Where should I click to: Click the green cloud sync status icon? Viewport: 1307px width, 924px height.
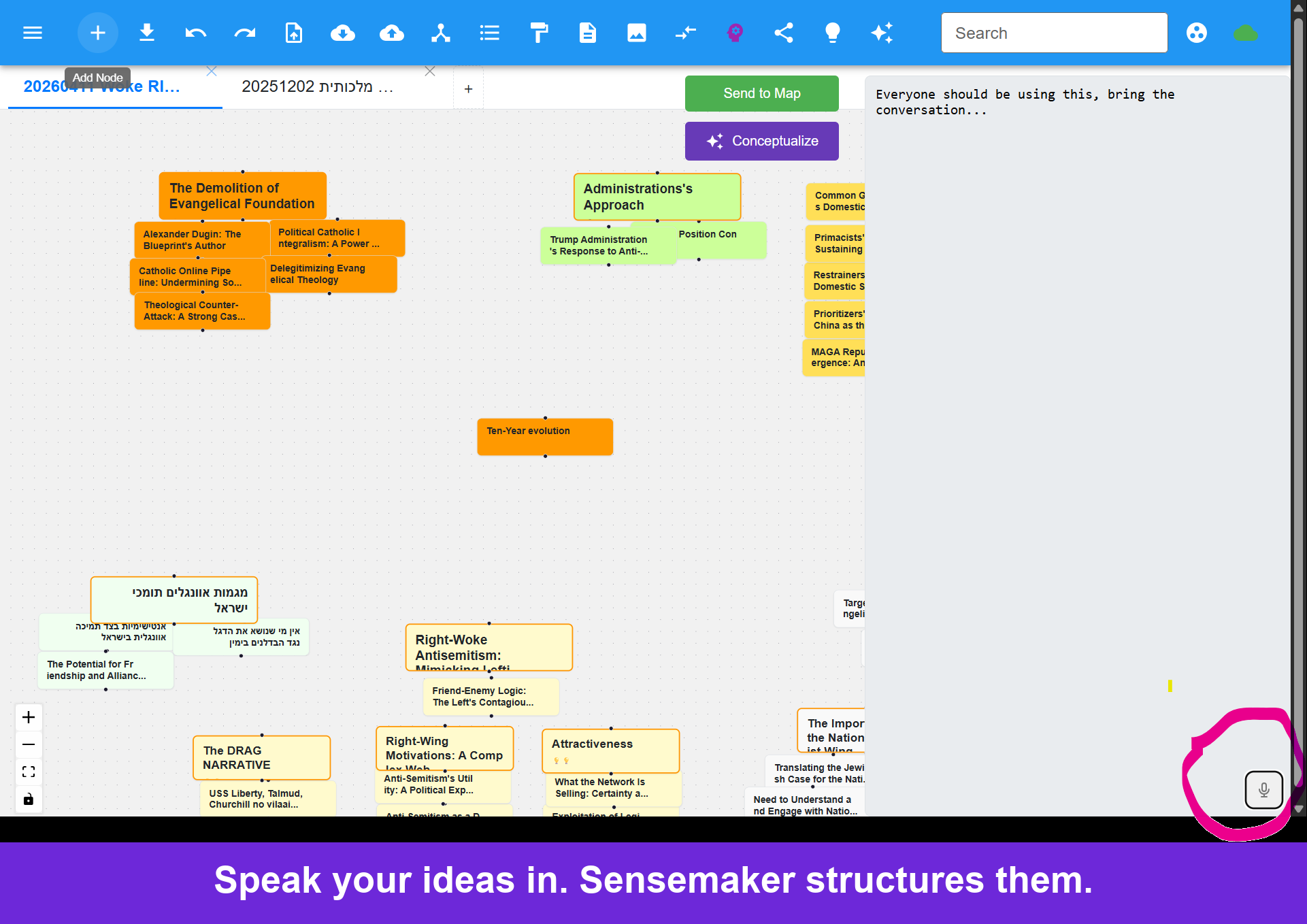1246,33
